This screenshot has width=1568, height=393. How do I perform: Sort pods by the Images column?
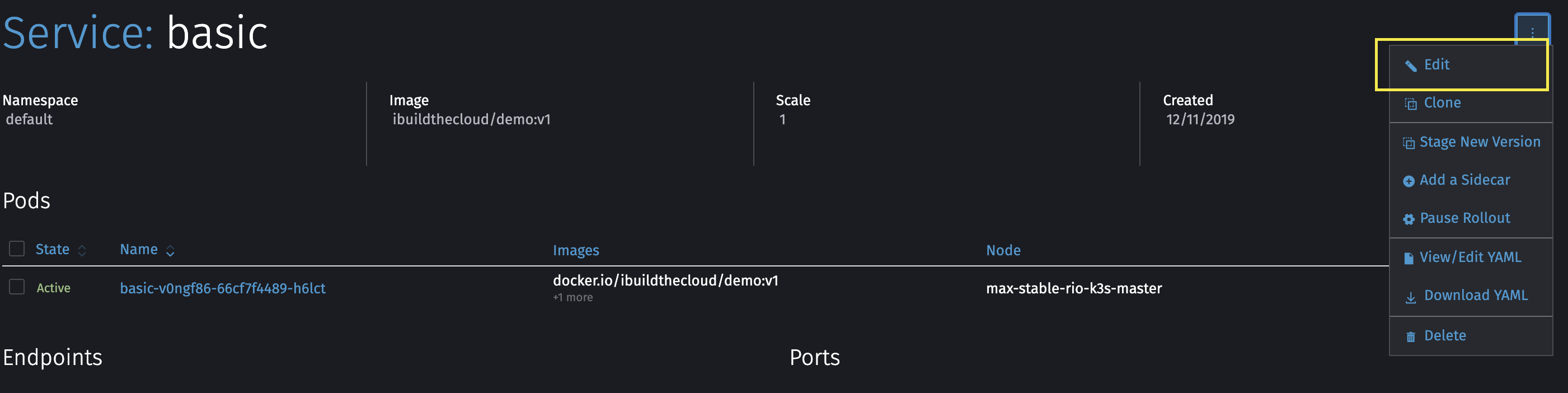(x=576, y=250)
